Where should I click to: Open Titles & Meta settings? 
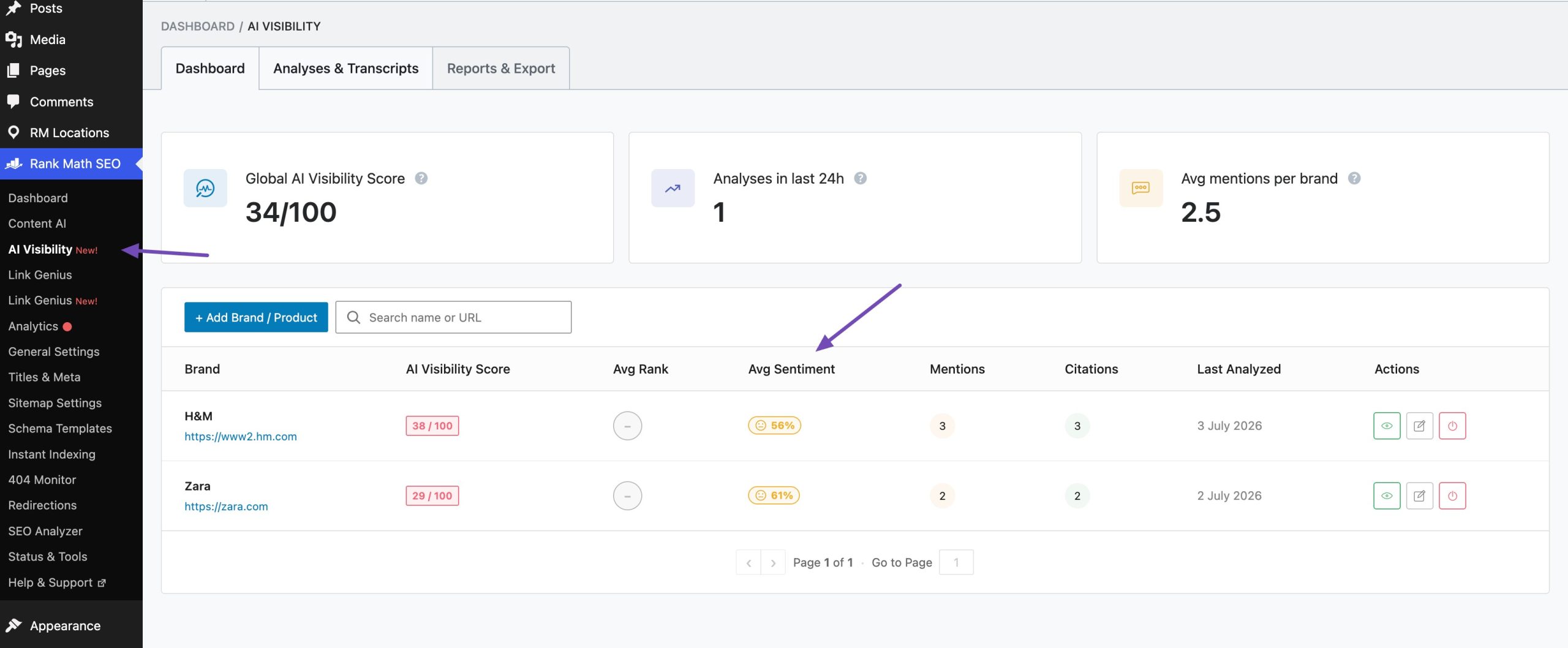(x=44, y=377)
